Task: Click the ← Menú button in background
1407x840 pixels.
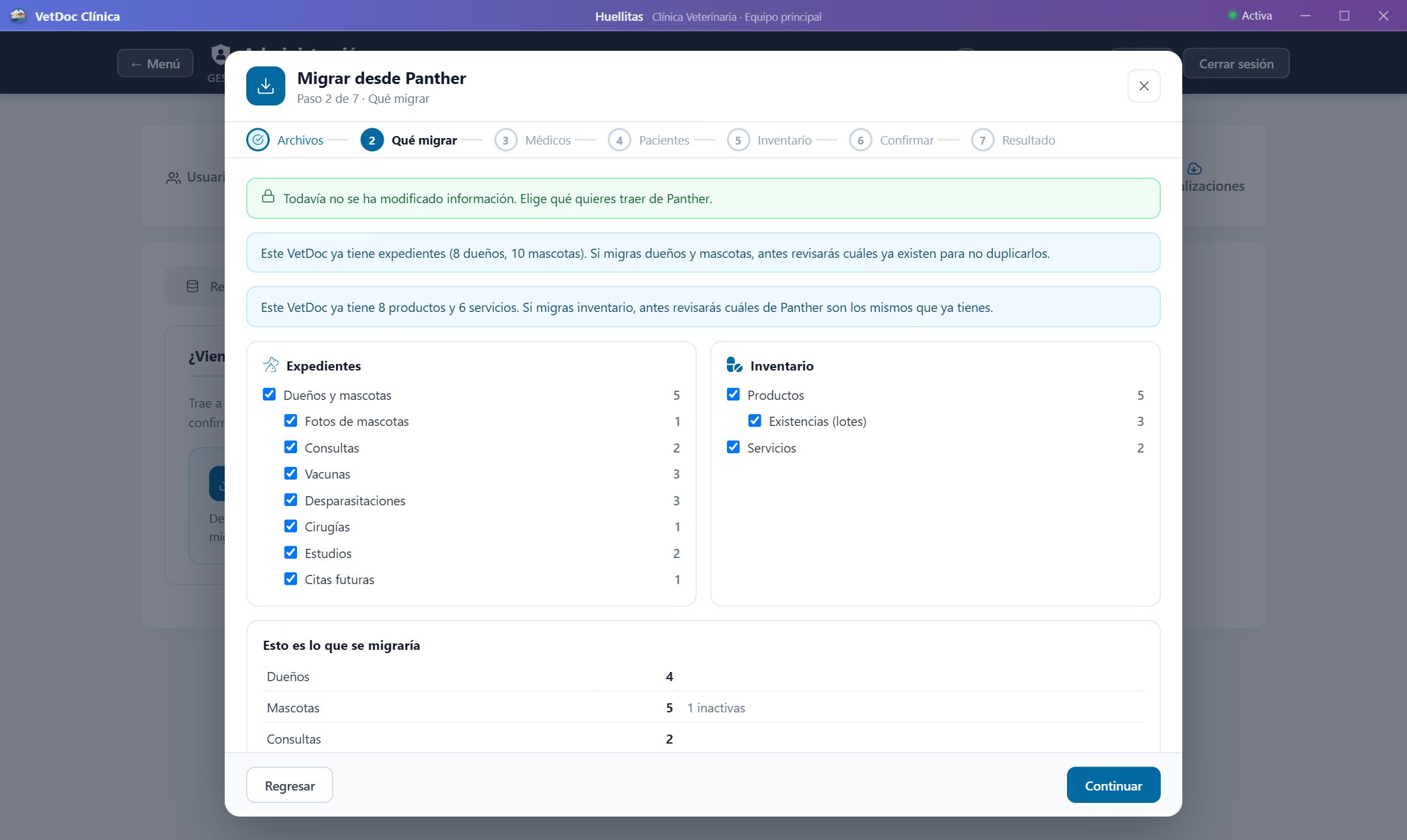Action: coord(155,63)
